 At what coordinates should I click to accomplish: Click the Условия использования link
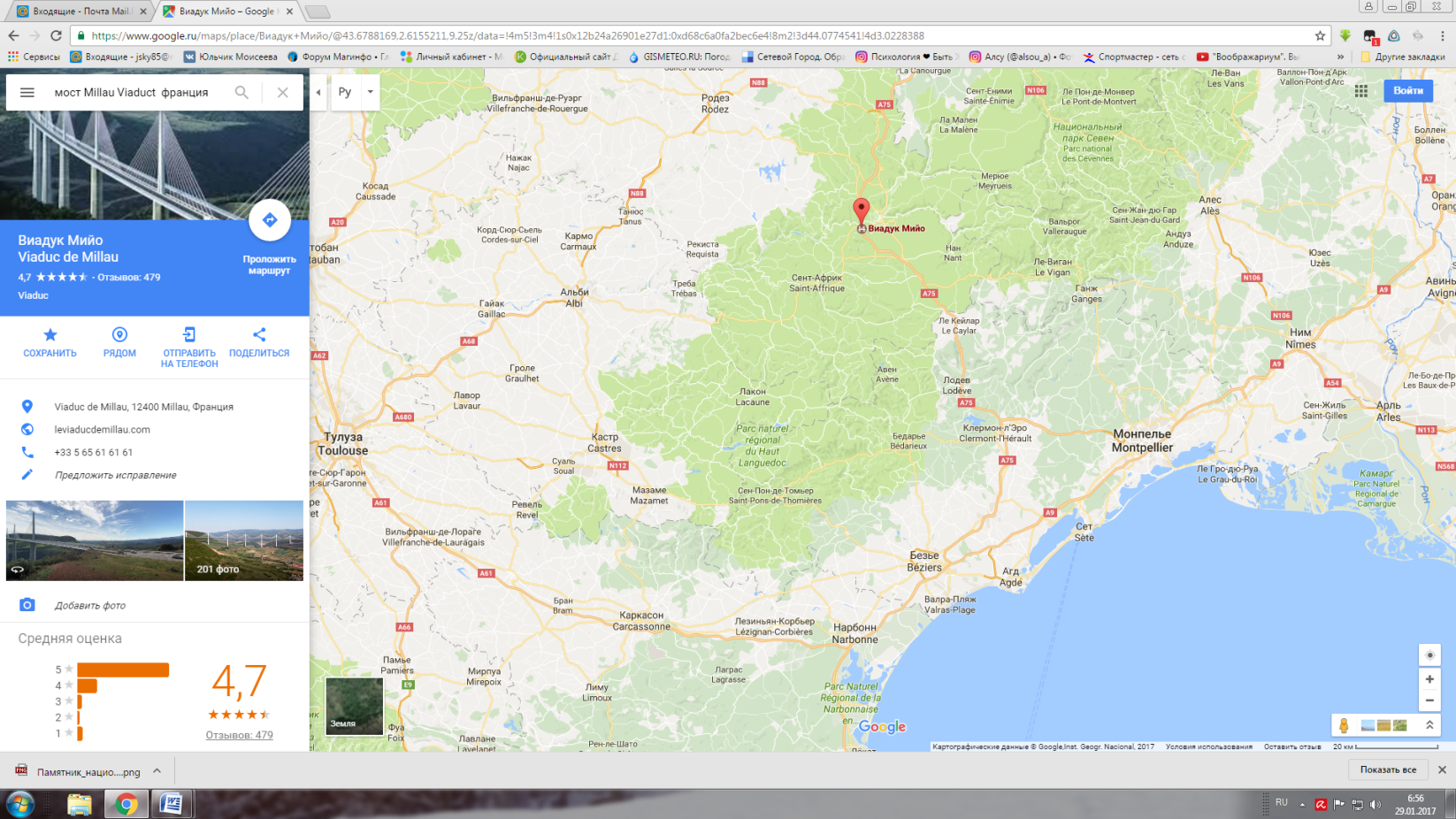[x=1208, y=746]
